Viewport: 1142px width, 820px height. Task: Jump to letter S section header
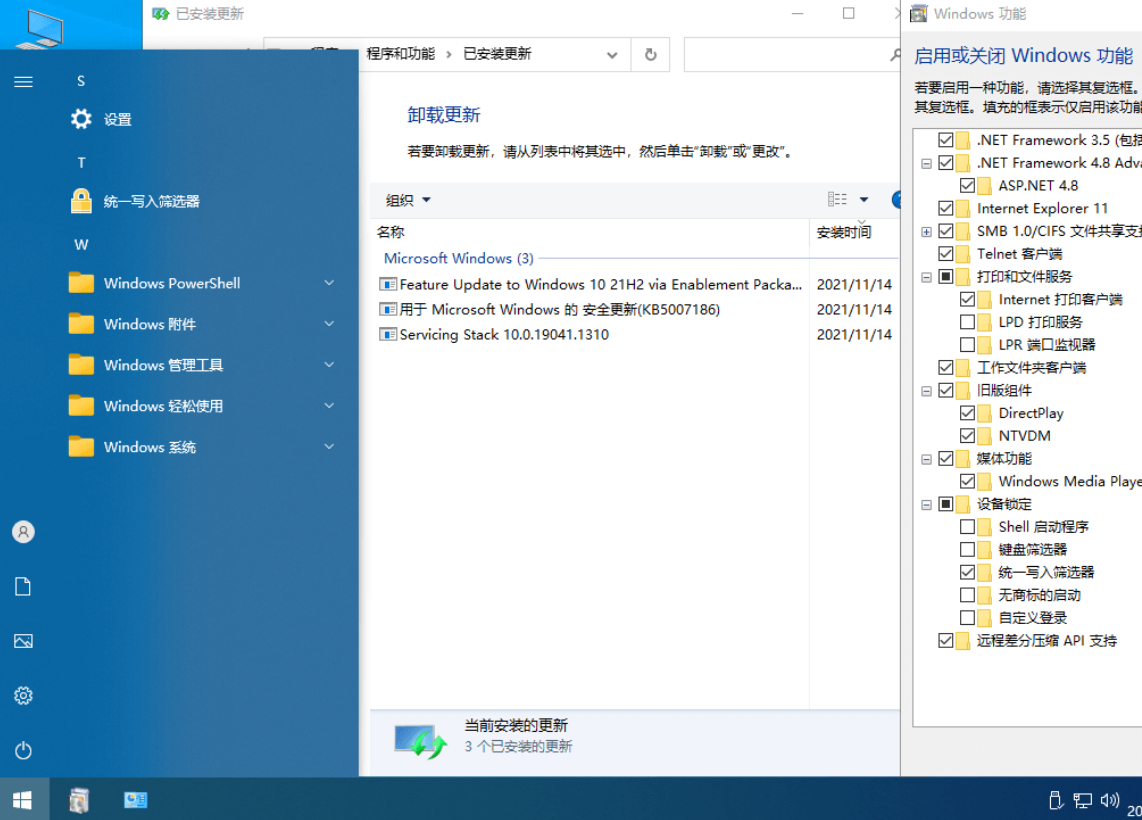tap(81, 81)
